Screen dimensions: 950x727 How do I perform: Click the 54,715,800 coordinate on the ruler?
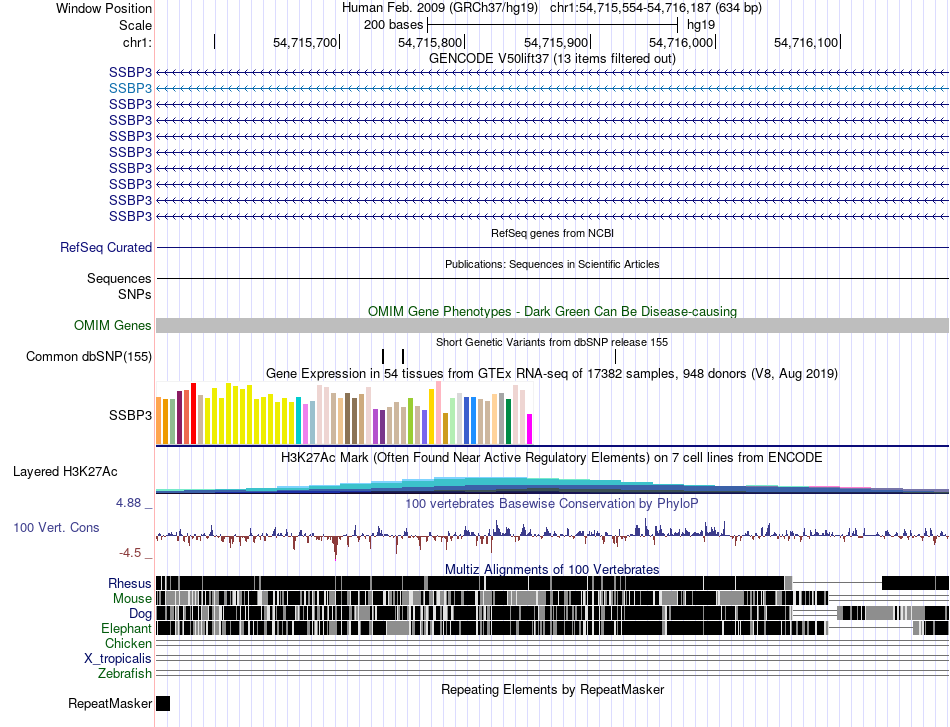tap(430, 42)
